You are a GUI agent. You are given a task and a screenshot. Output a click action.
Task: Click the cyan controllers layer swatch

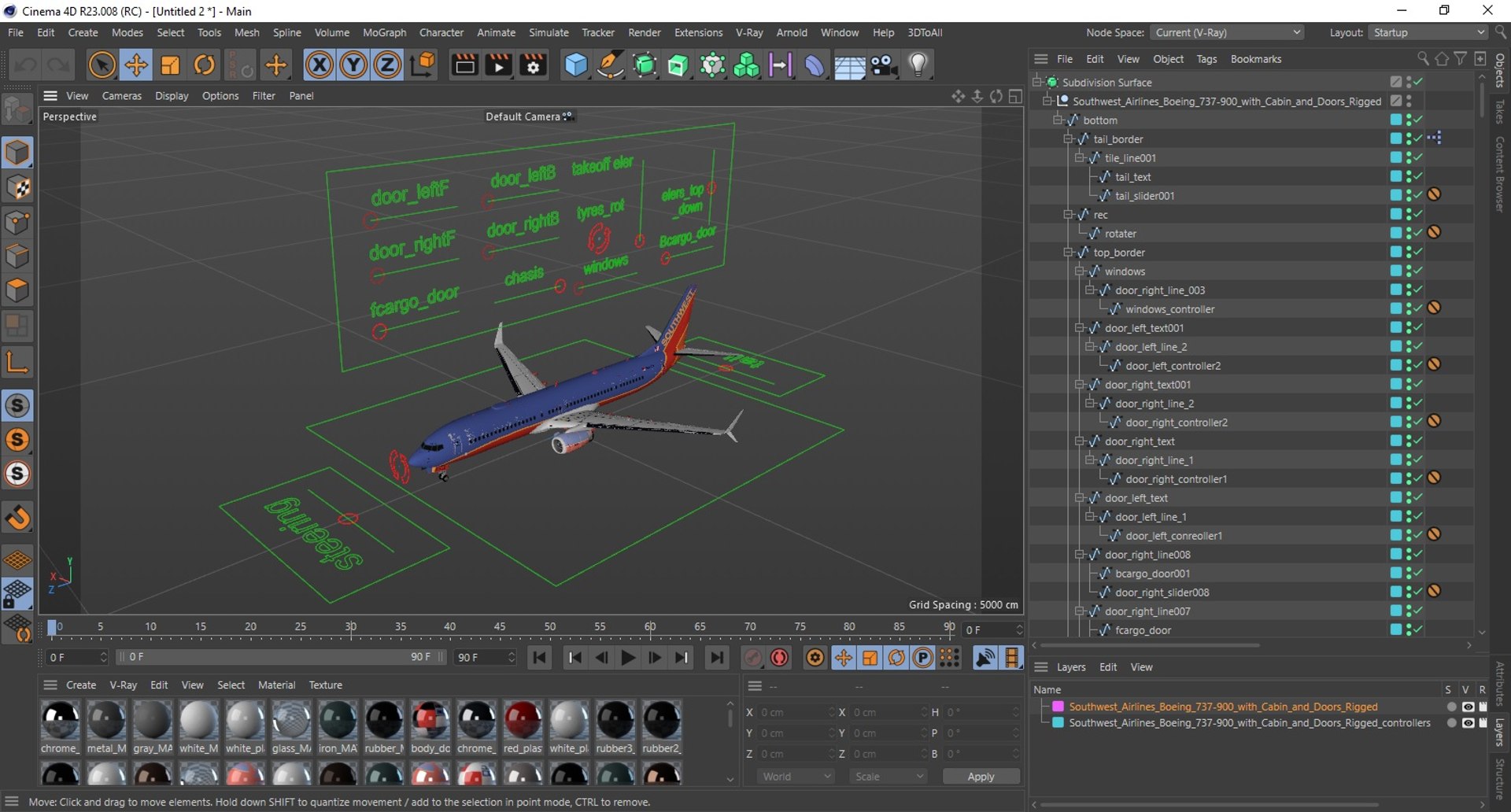click(1058, 722)
